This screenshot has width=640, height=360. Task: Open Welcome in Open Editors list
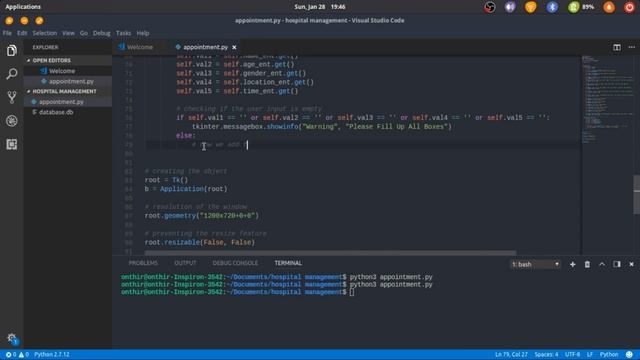[68, 71]
